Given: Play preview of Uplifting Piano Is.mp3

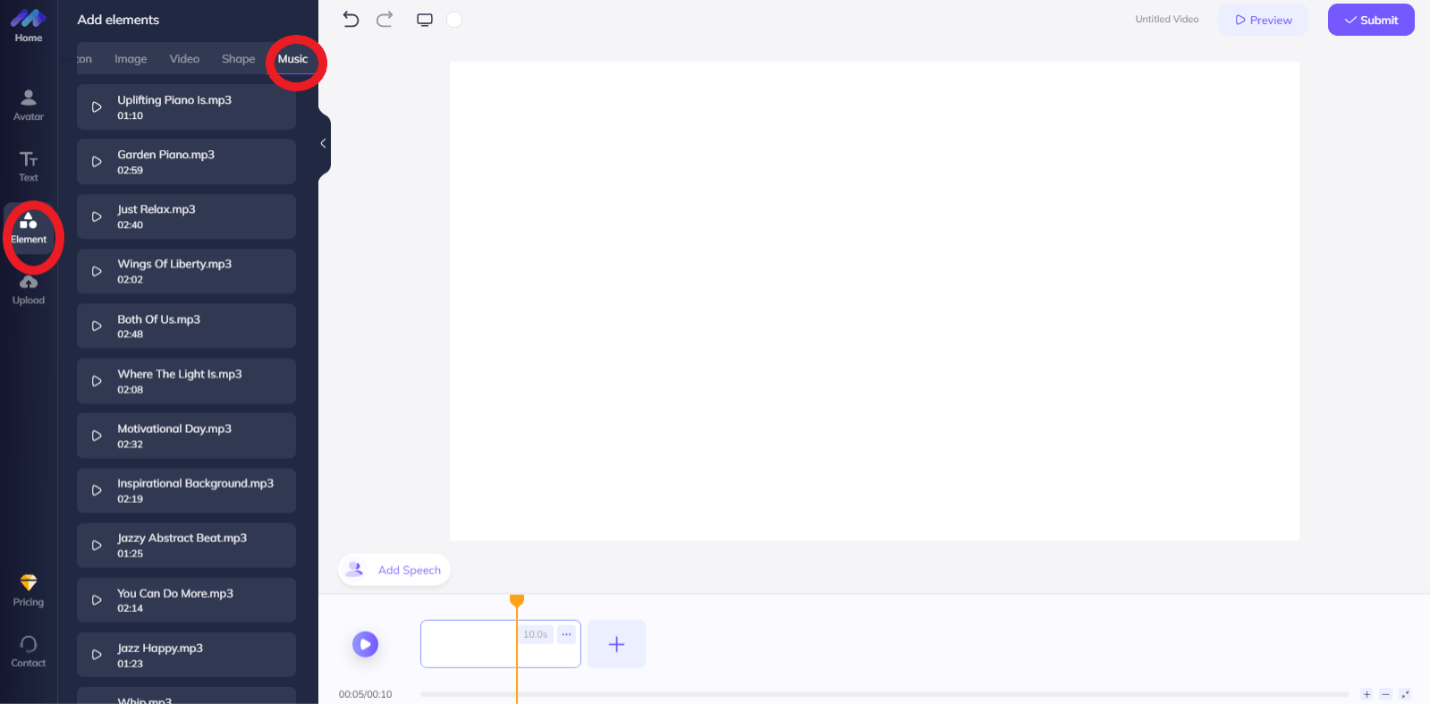Looking at the screenshot, I should pyautogui.click(x=97, y=107).
